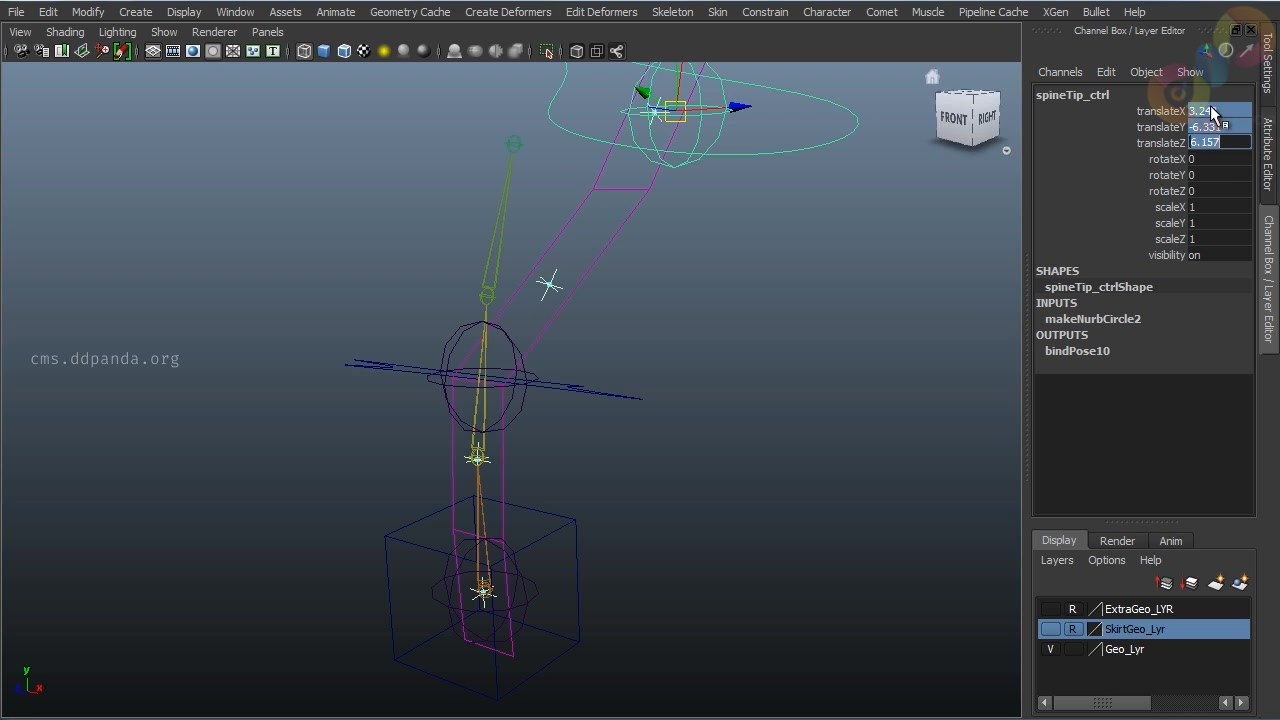Open the viewport Renderer menu

214,32
